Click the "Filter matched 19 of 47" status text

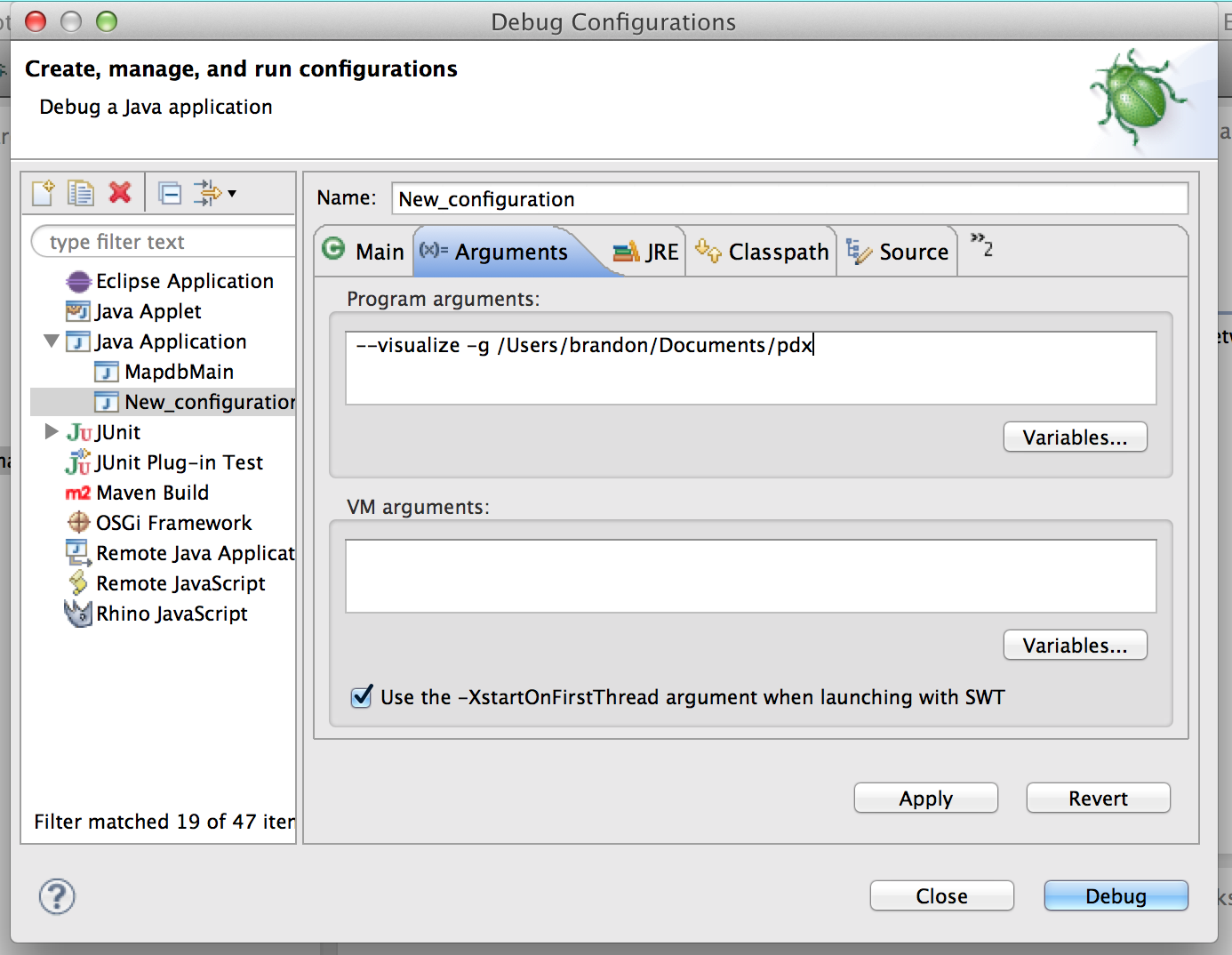point(164,822)
